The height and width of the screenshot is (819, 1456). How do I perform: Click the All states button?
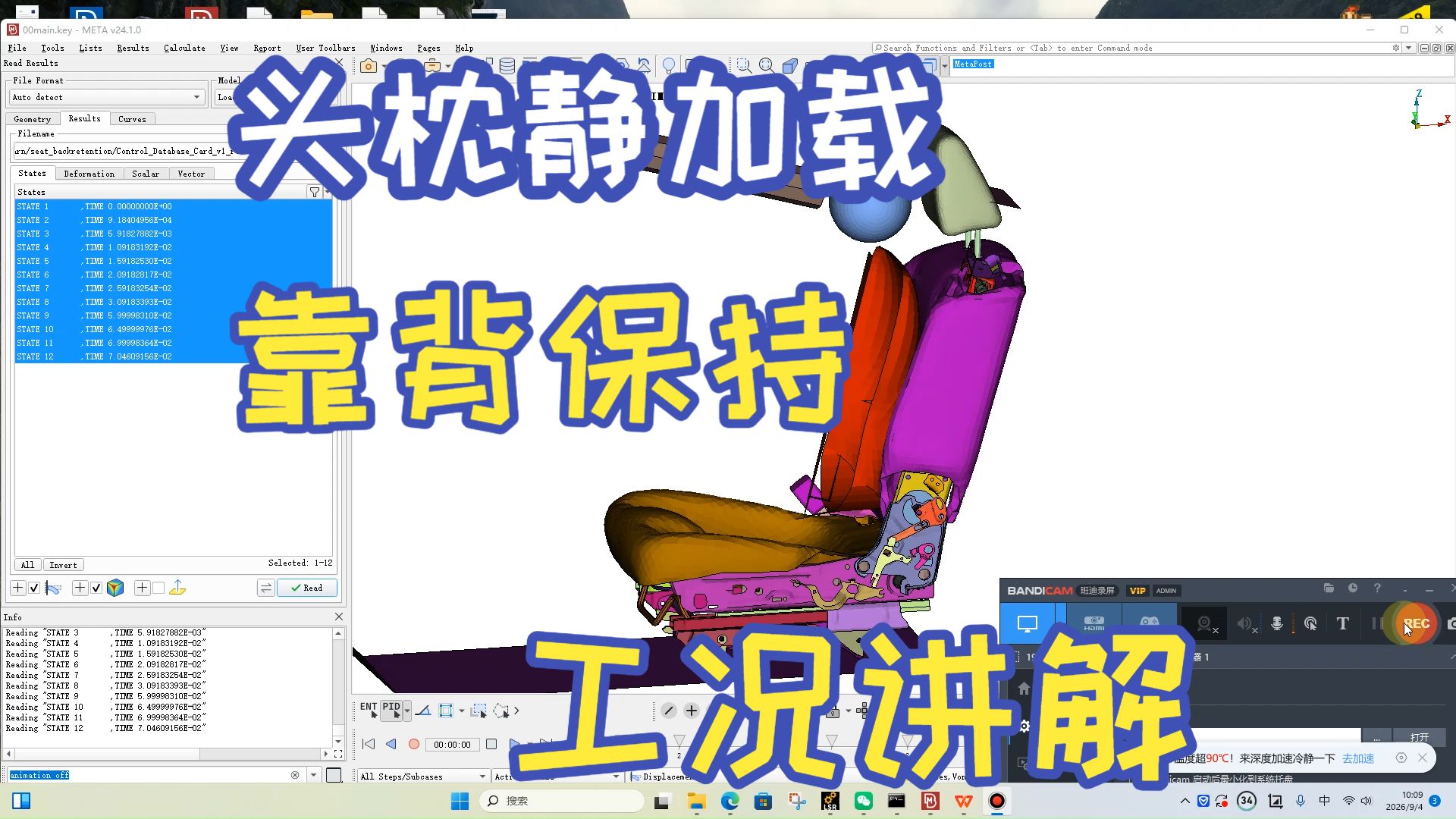tap(27, 565)
